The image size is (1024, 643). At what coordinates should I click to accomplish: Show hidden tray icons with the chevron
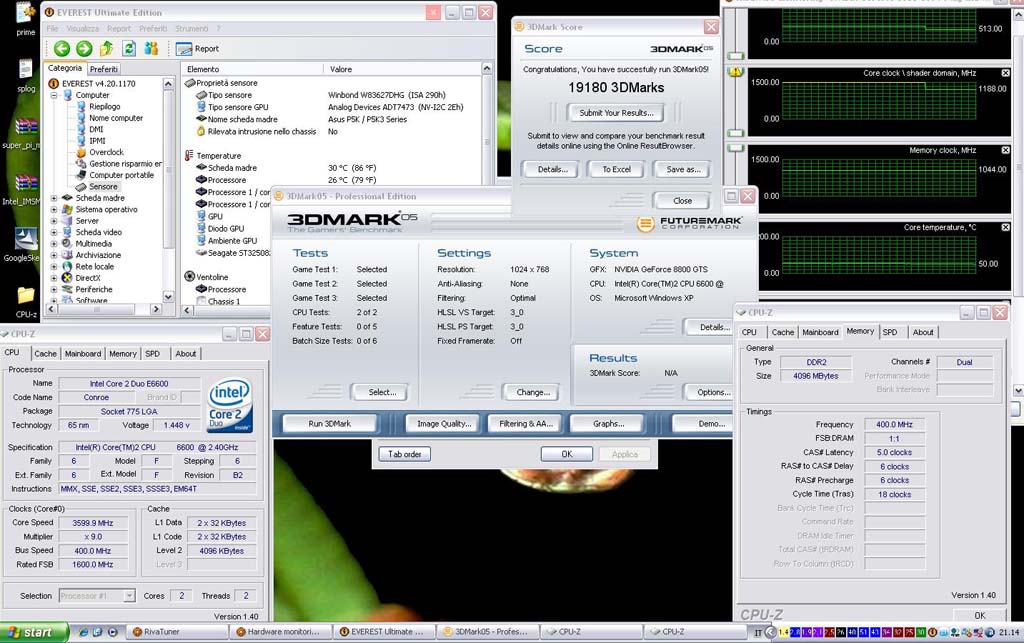coord(770,632)
